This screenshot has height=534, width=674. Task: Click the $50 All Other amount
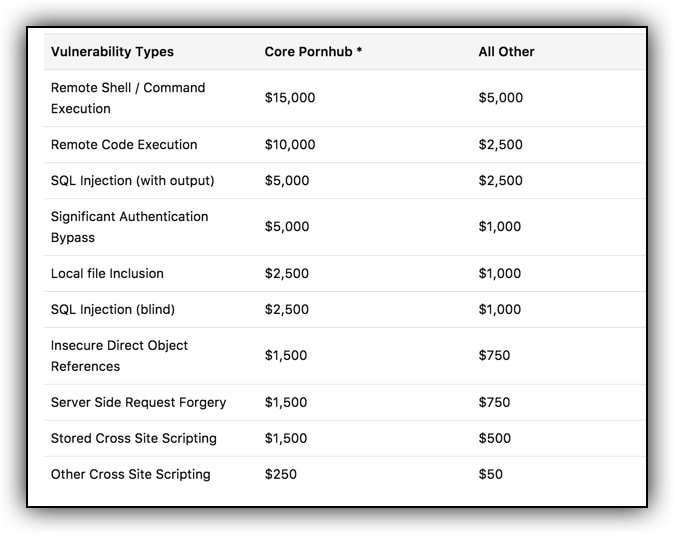[x=490, y=474]
